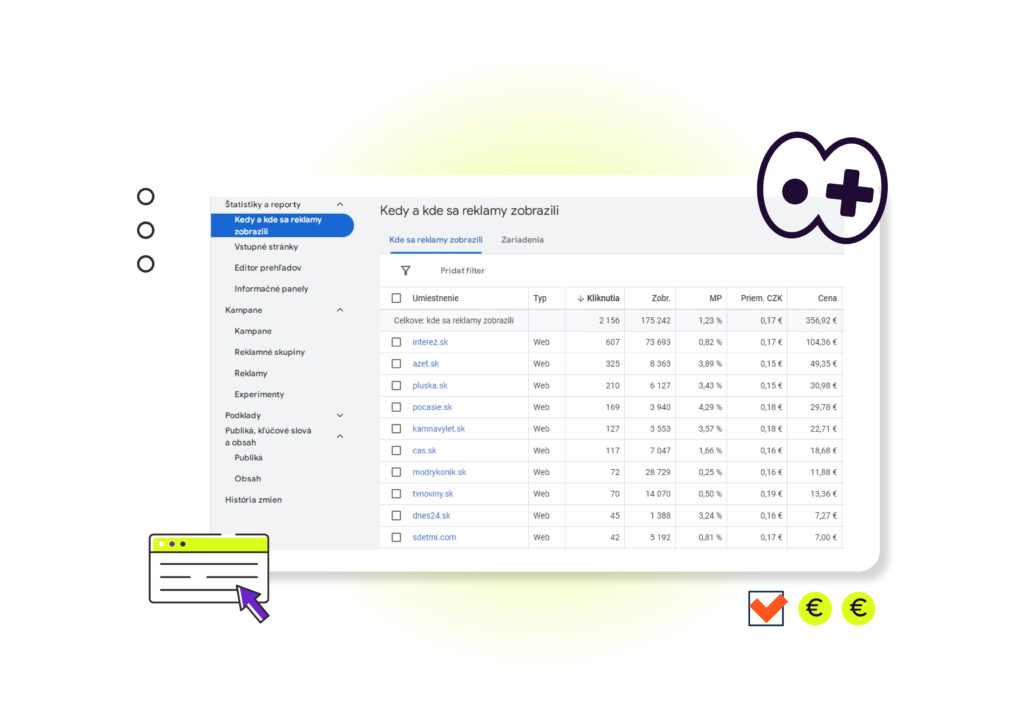Image resolution: width=1024 pixels, height=724 pixels.
Task: Check the box next to modrykonik.sk
Action: point(396,472)
